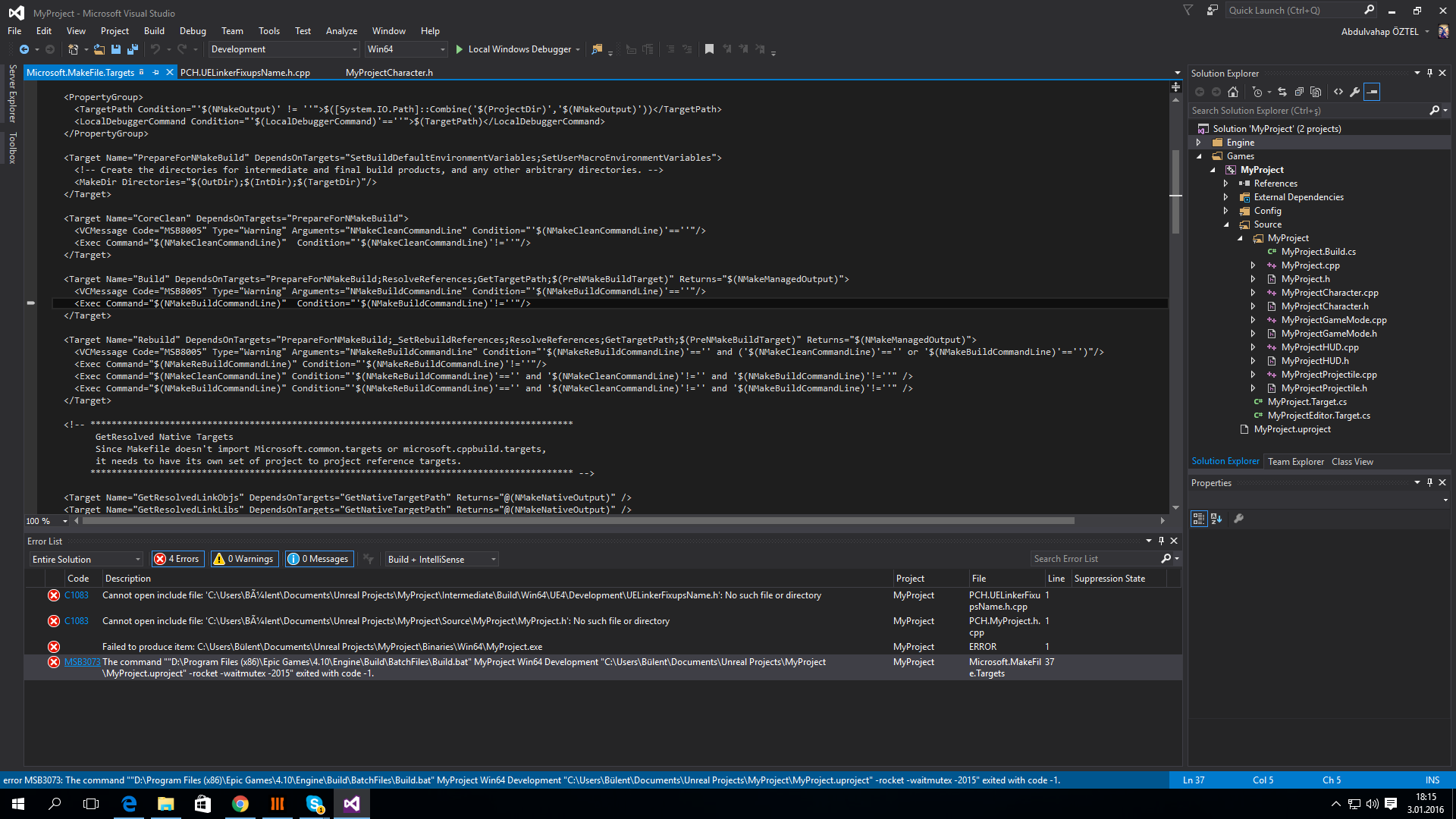Click Pending Changes Filter clock icon

[x=1257, y=92]
